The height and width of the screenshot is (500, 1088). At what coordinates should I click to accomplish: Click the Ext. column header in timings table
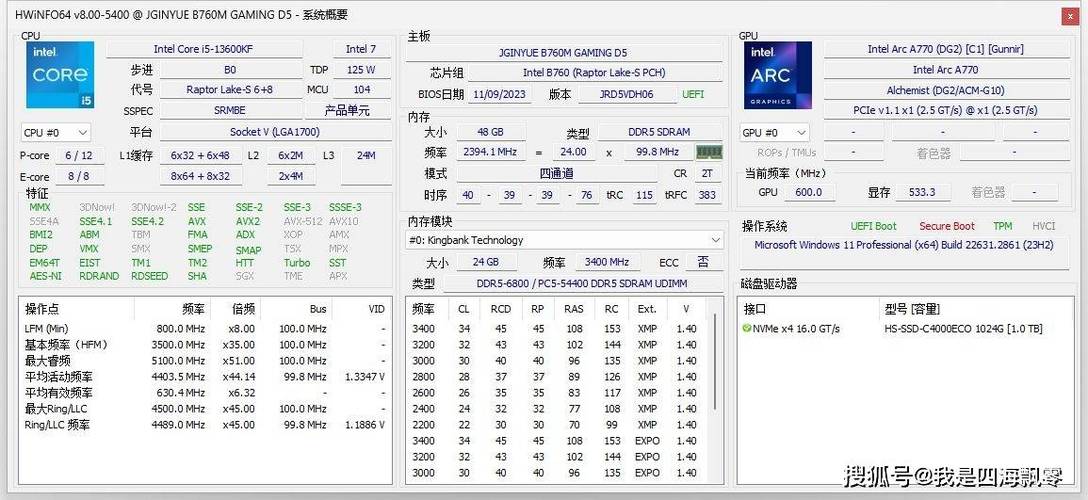point(647,309)
